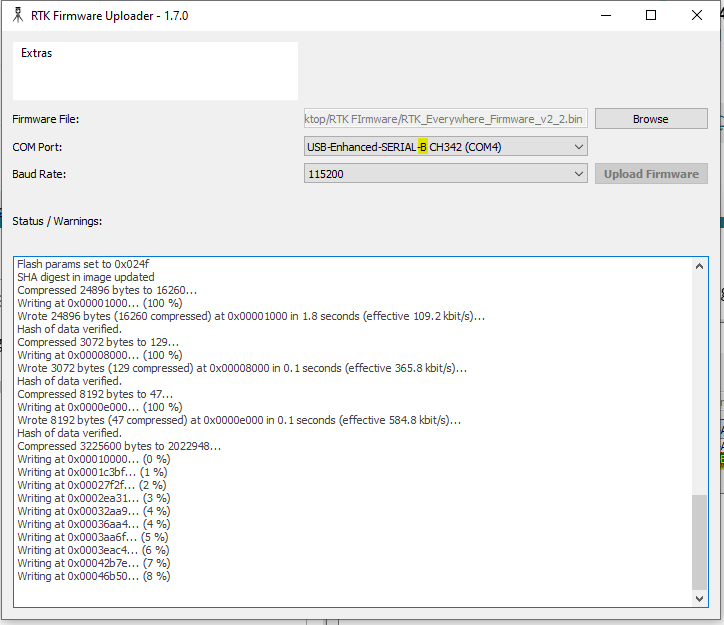Open the Extras menu

coord(36,53)
